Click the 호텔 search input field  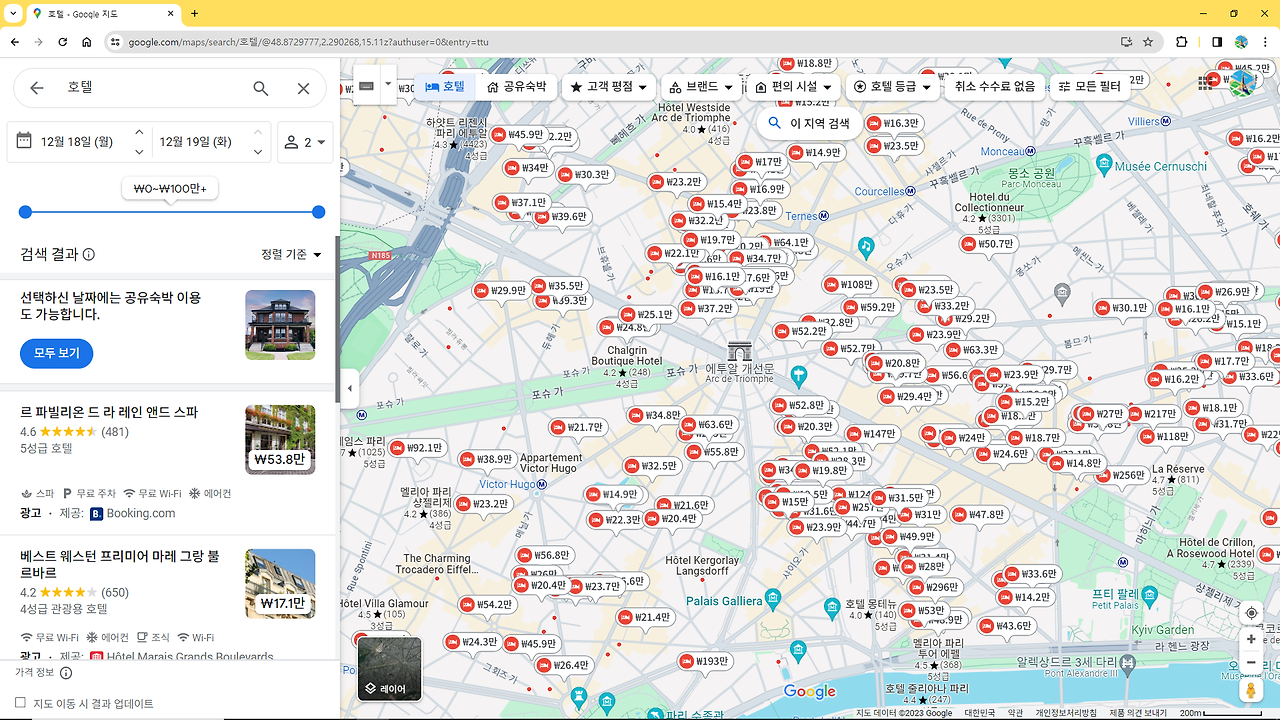[150, 88]
